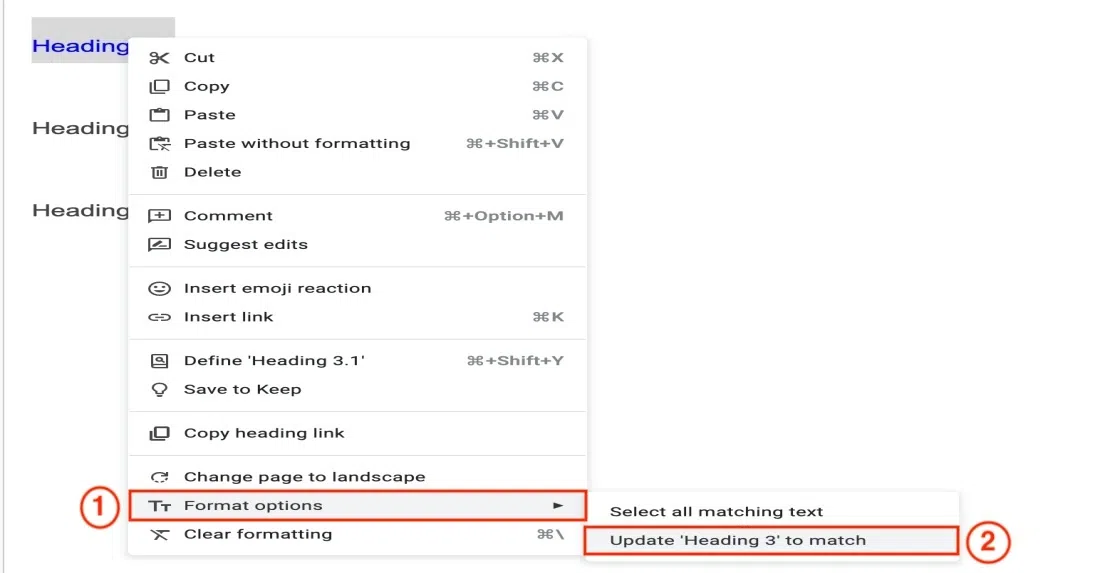Click the Delete trash icon
The width and height of the screenshot is (1100, 573).
click(159, 172)
